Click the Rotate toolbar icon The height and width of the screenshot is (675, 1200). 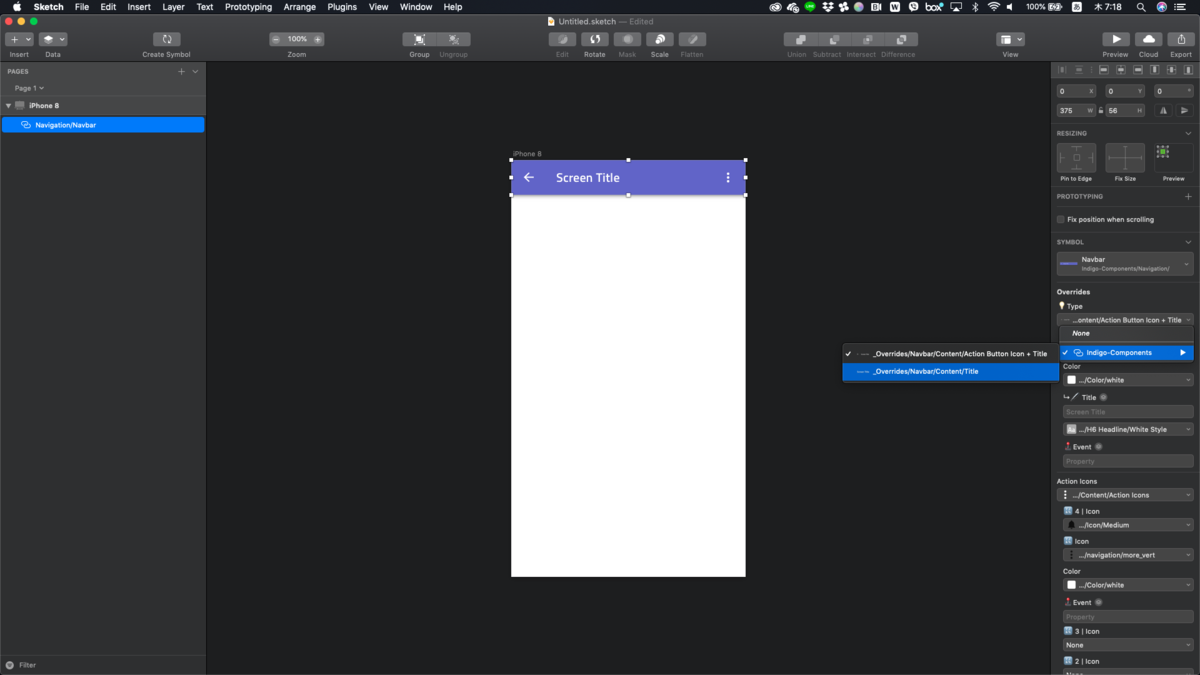595,39
